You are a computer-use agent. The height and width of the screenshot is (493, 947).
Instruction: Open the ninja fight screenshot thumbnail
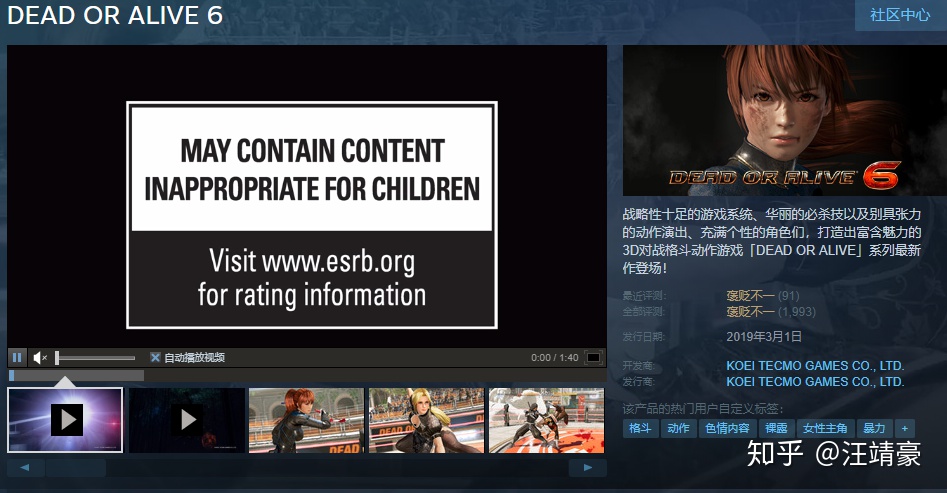click(x=547, y=420)
